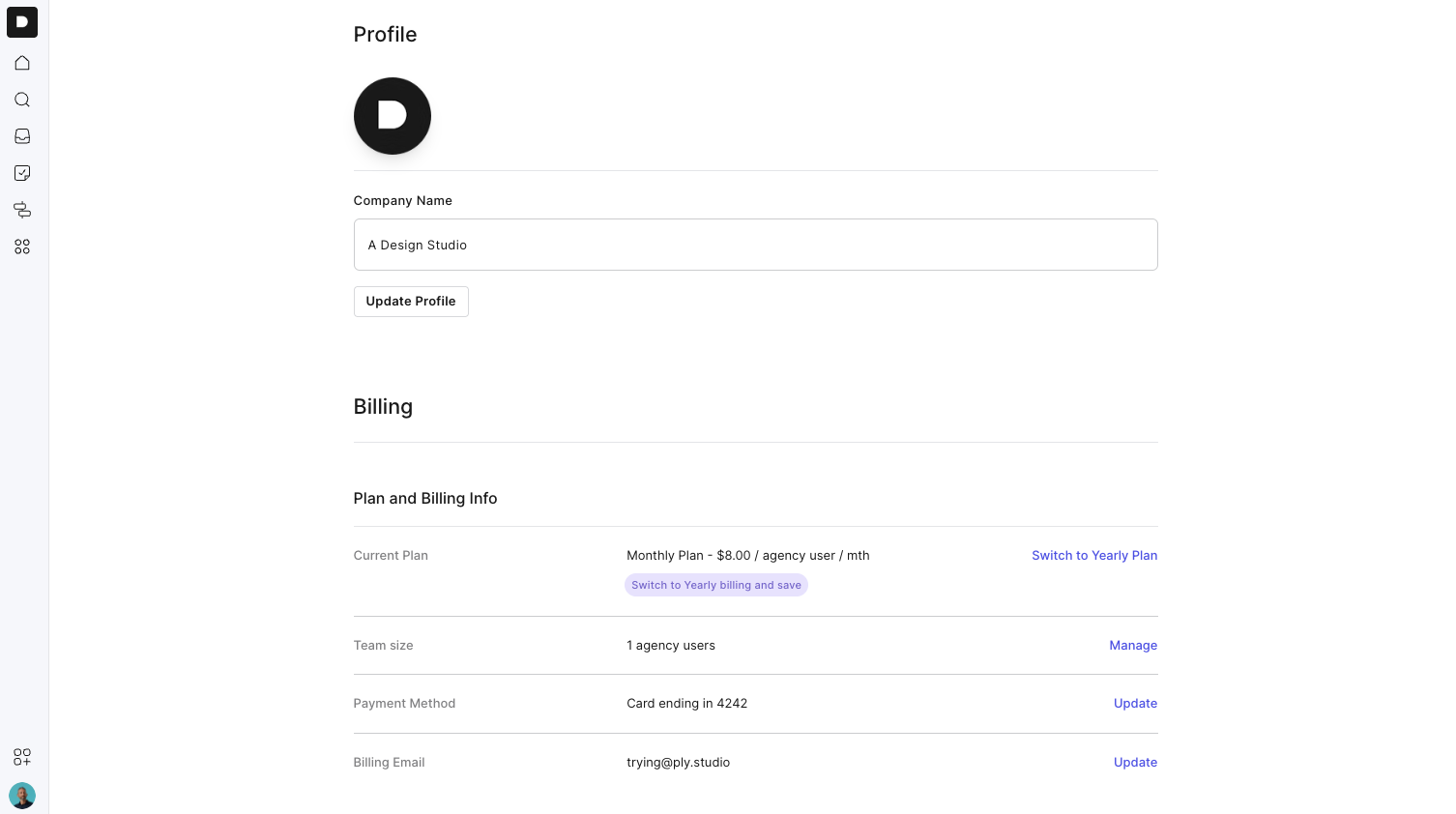The image size is (1456, 814).
Task: Open the Tasks checkmark icon
Action: pyautogui.click(x=22, y=173)
